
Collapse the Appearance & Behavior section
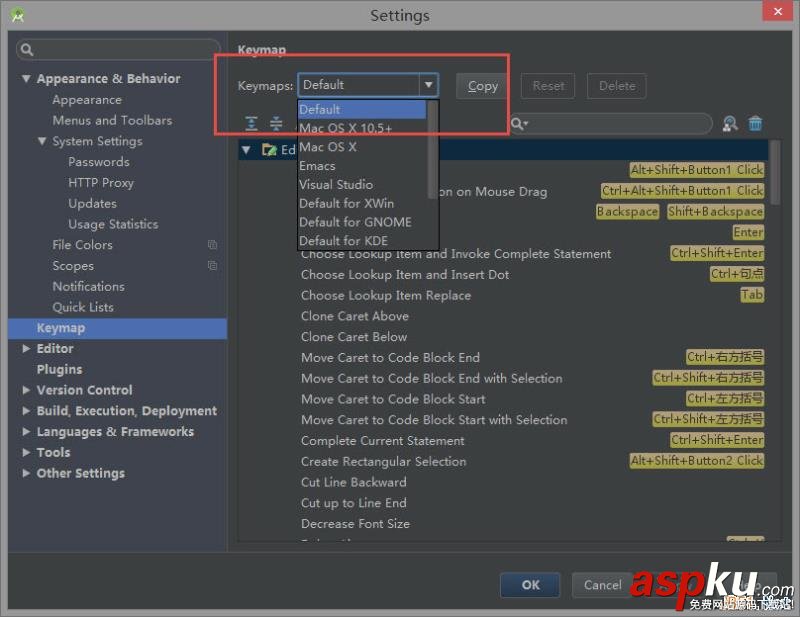coord(25,78)
